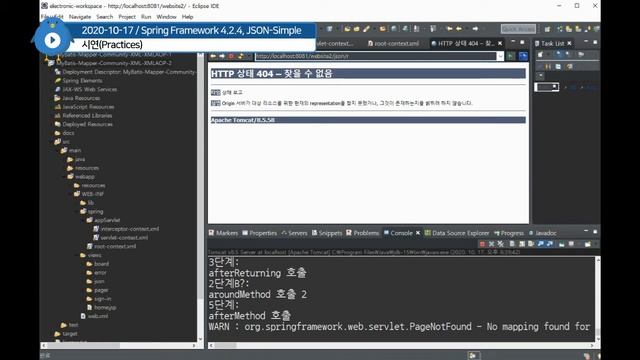Maximize the editor area

pos(522,42)
